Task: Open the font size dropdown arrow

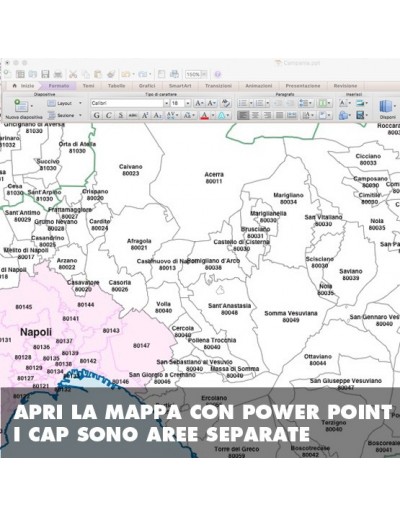Action: [188, 103]
